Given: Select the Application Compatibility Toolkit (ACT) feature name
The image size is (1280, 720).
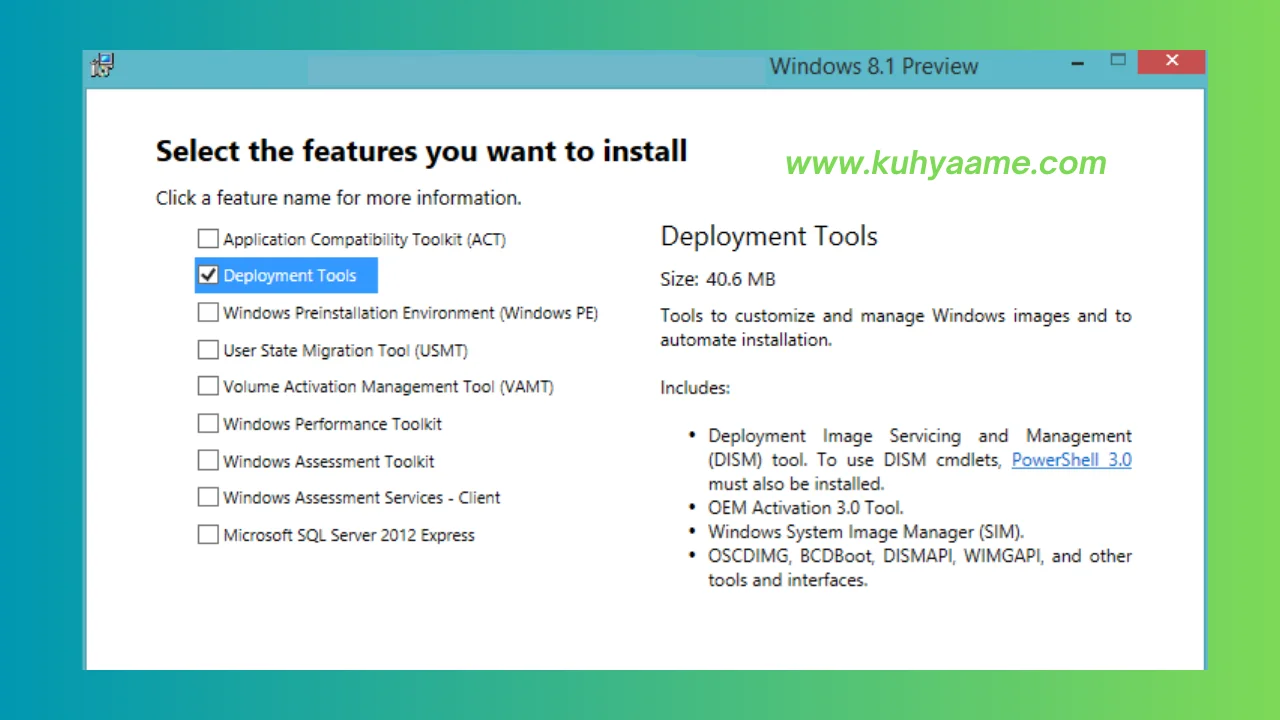Looking at the screenshot, I should (365, 239).
